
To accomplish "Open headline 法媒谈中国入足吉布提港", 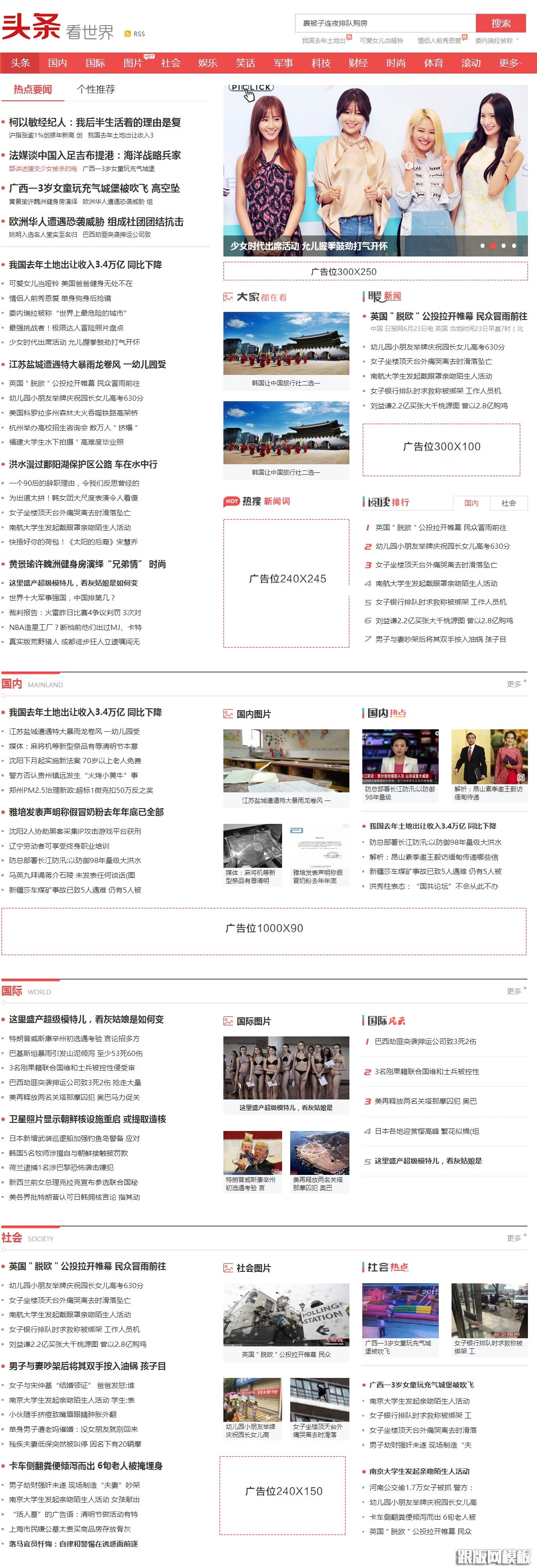I will [95, 155].
